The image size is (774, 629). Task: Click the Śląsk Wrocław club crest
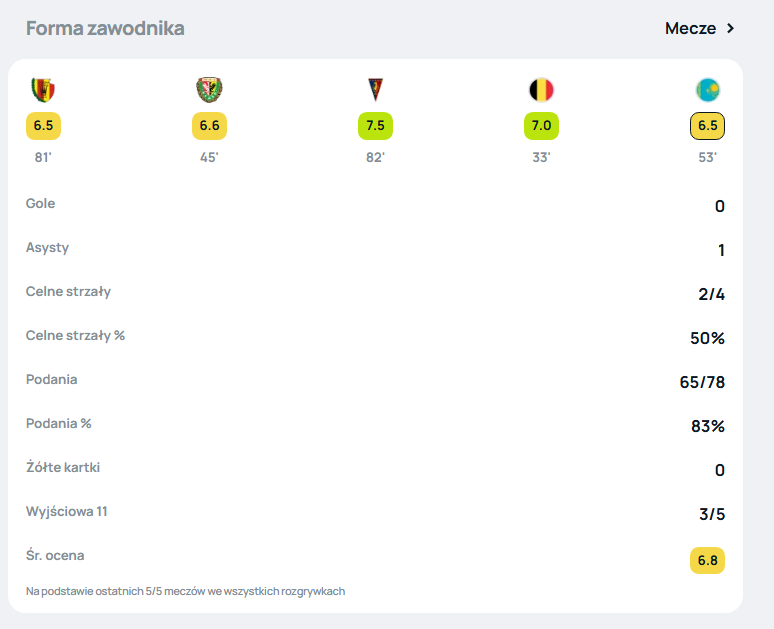209,90
